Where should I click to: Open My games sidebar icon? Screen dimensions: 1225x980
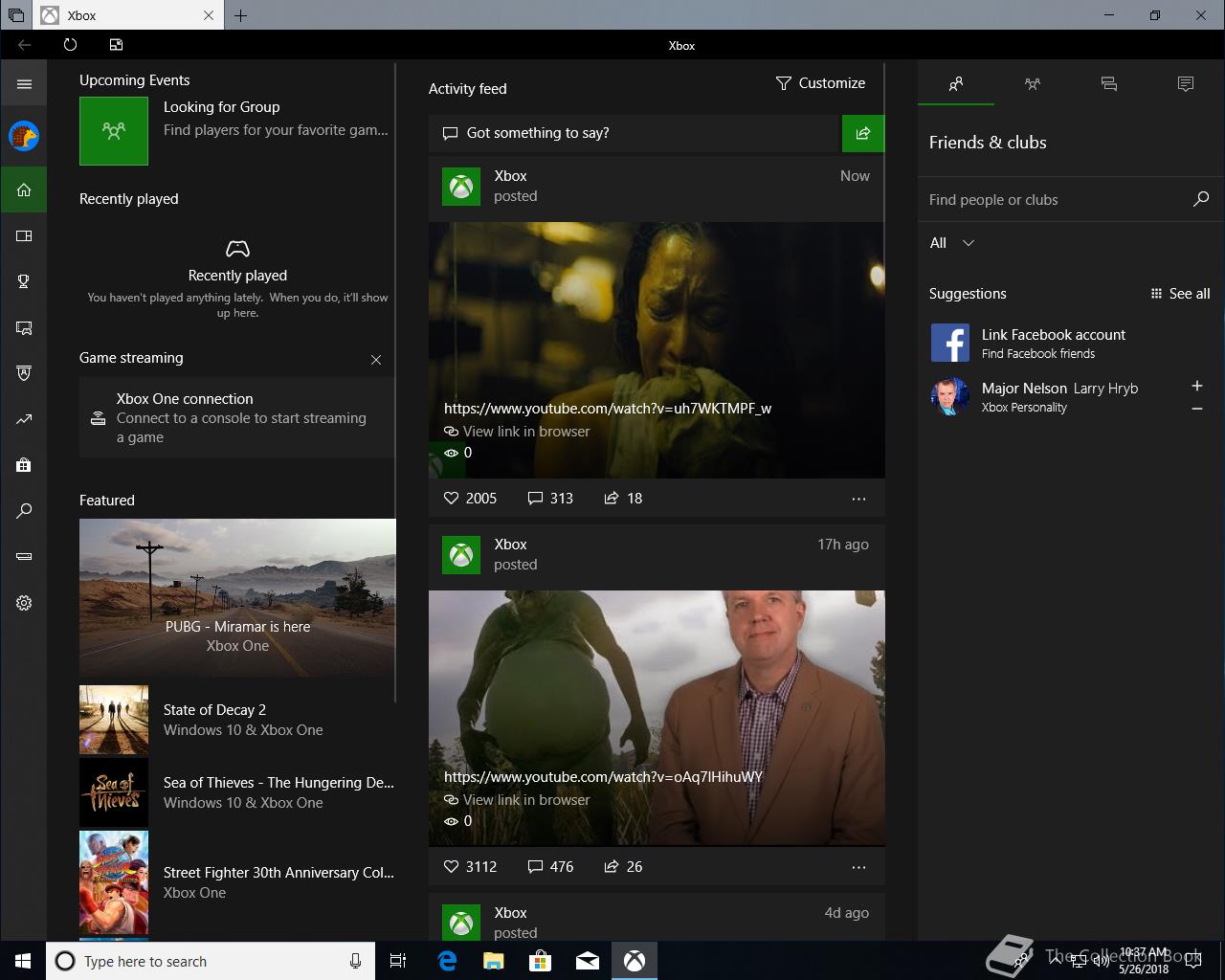[x=24, y=235]
